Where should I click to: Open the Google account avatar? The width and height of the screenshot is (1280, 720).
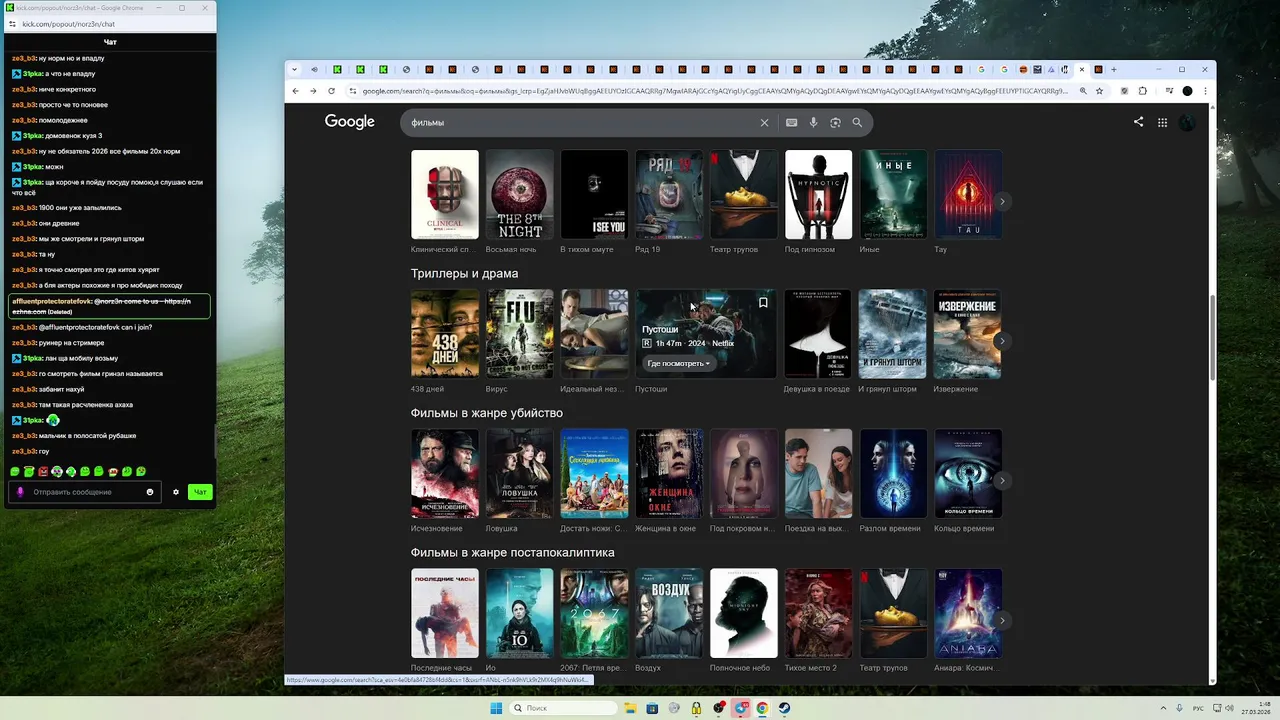[x=1187, y=122]
